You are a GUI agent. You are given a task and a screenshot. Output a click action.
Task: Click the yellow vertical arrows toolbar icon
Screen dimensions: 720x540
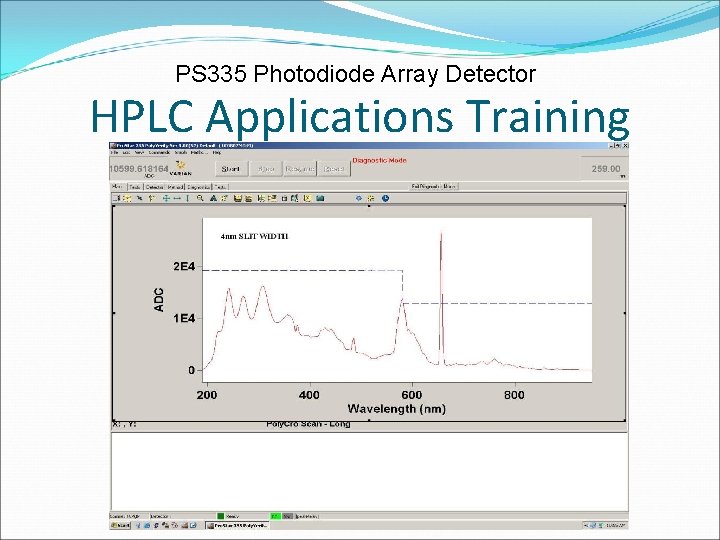pyautogui.click(x=152, y=198)
